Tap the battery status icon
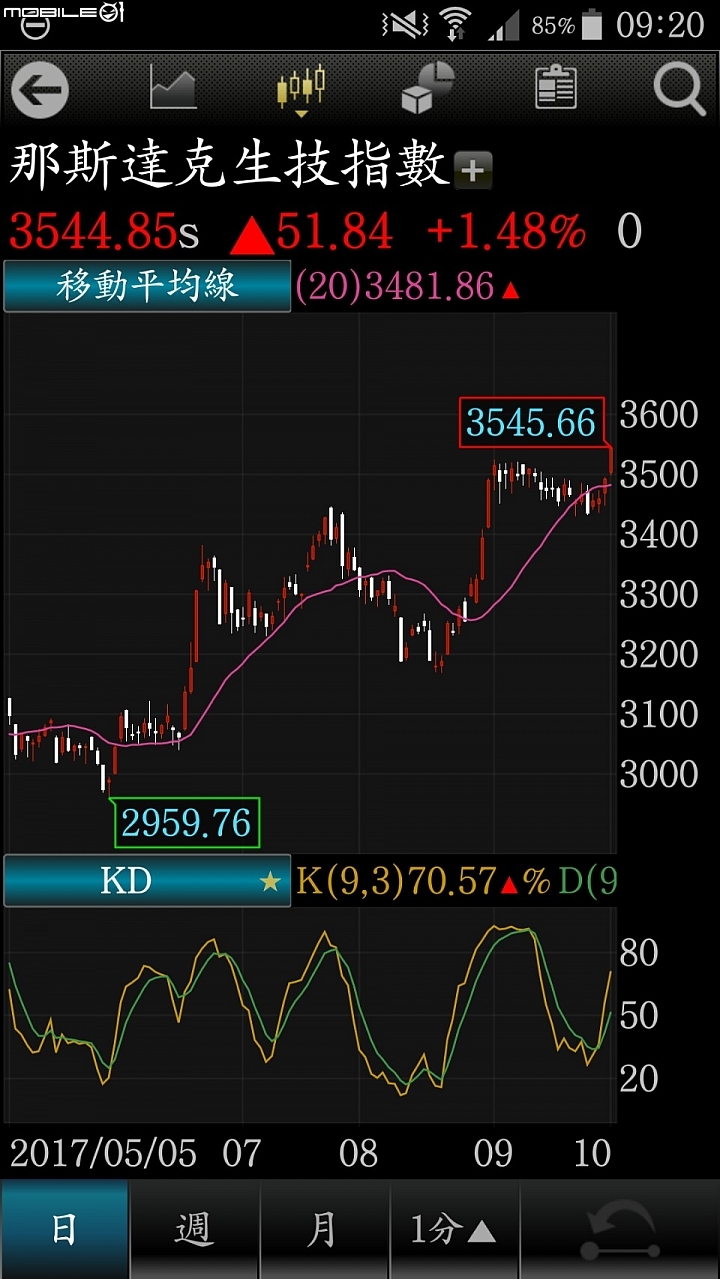 click(x=593, y=23)
